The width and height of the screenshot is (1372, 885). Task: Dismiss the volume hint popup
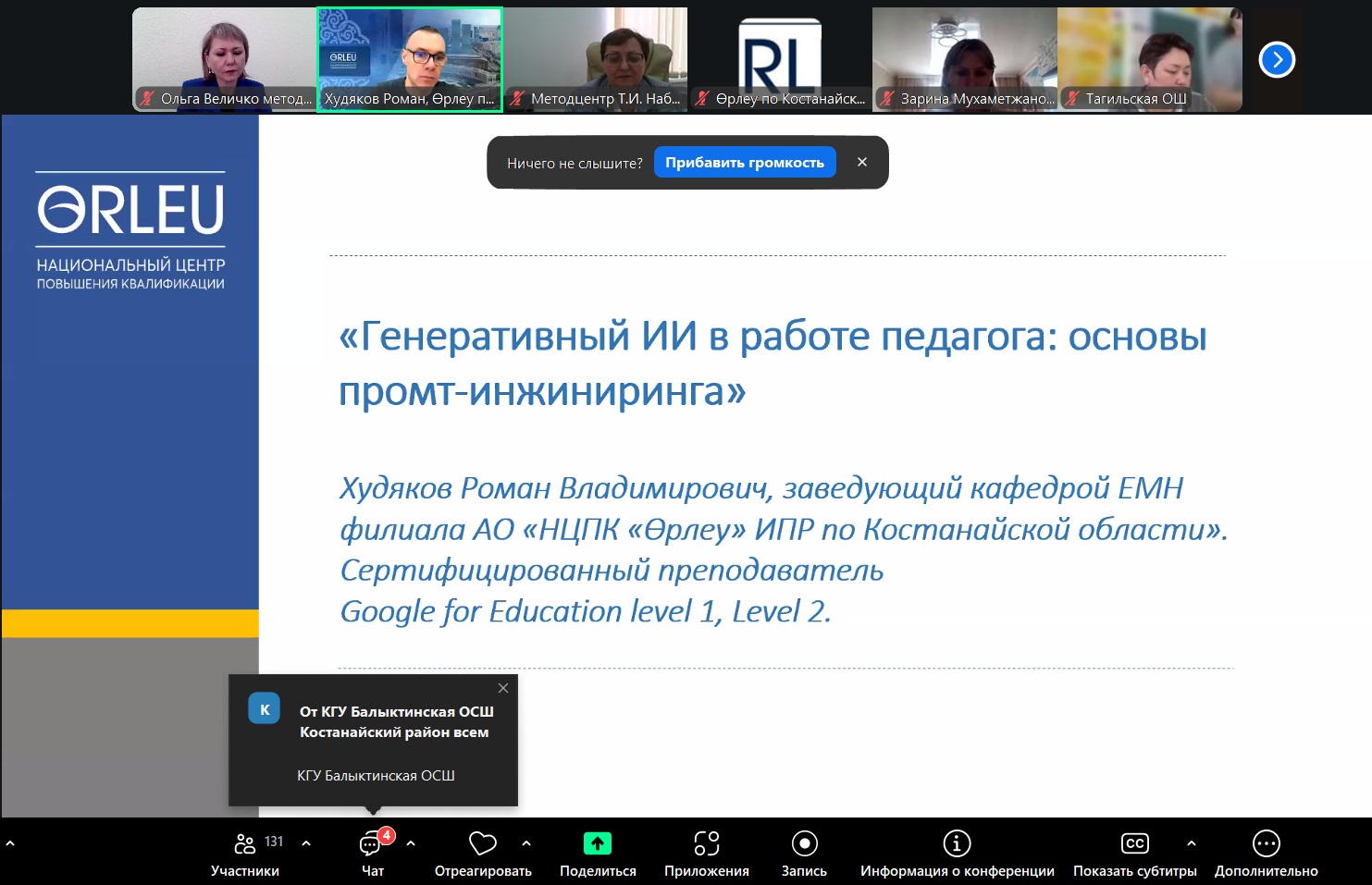point(862,163)
